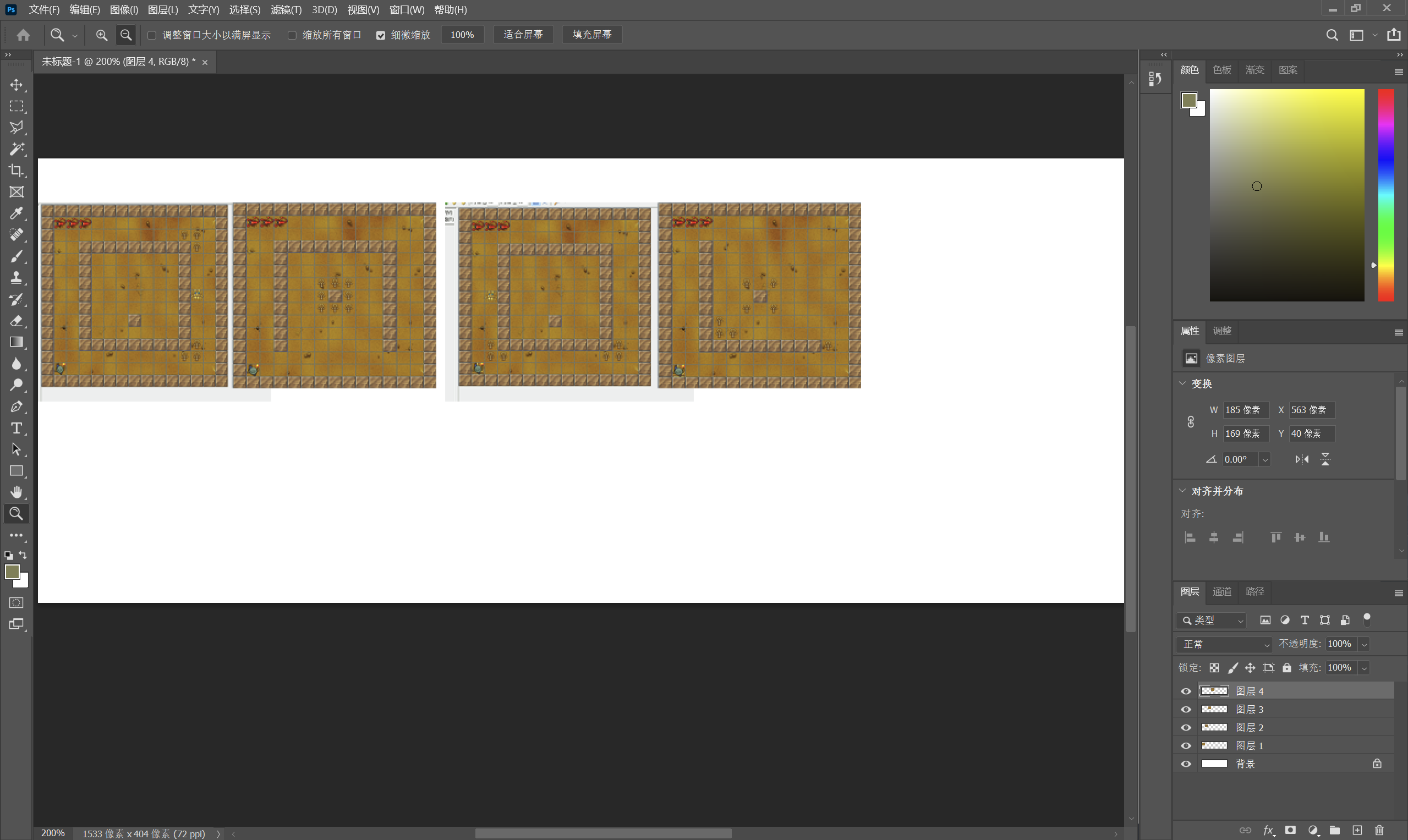Toggle zoom all windows checkbox
The image size is (1408, 840).
(292, 35)
